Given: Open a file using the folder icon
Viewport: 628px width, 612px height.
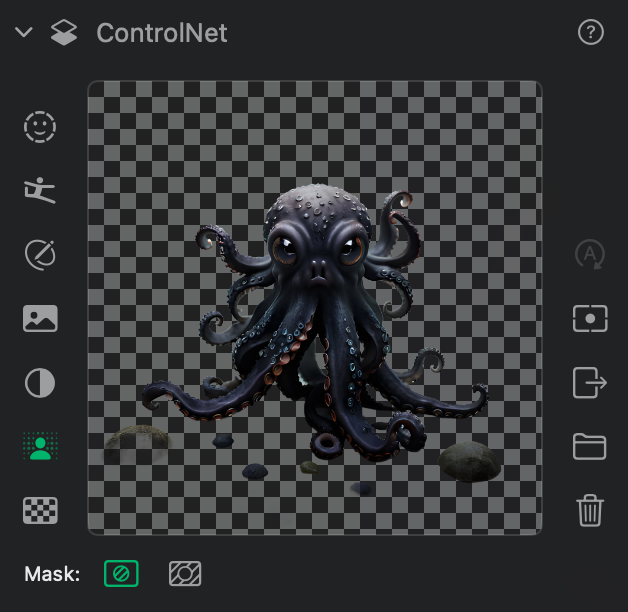Looking at the screenshot, I should (x=590, y=446).
